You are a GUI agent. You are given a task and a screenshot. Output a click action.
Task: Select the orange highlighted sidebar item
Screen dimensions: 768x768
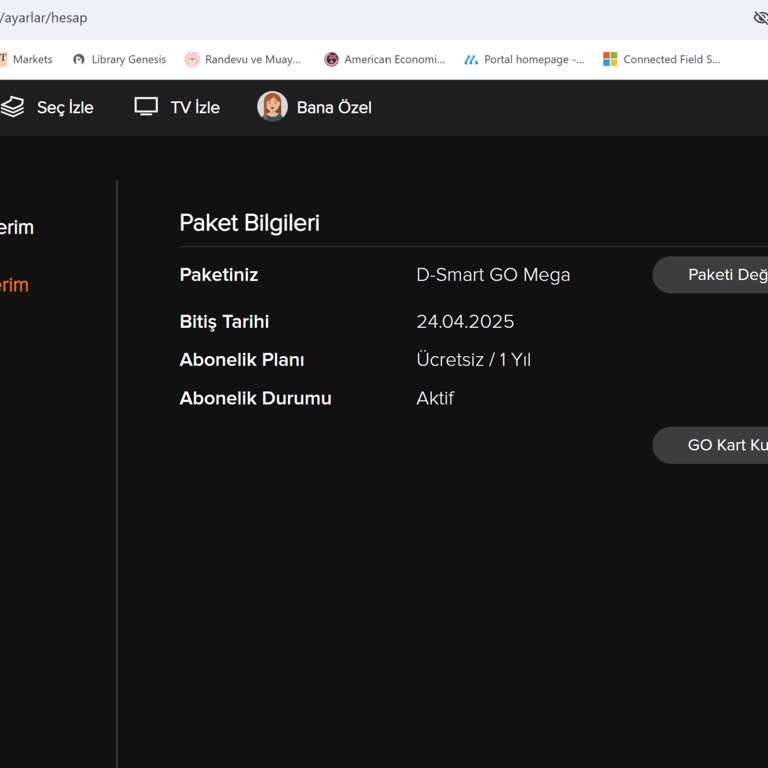[x=14, y=285]
